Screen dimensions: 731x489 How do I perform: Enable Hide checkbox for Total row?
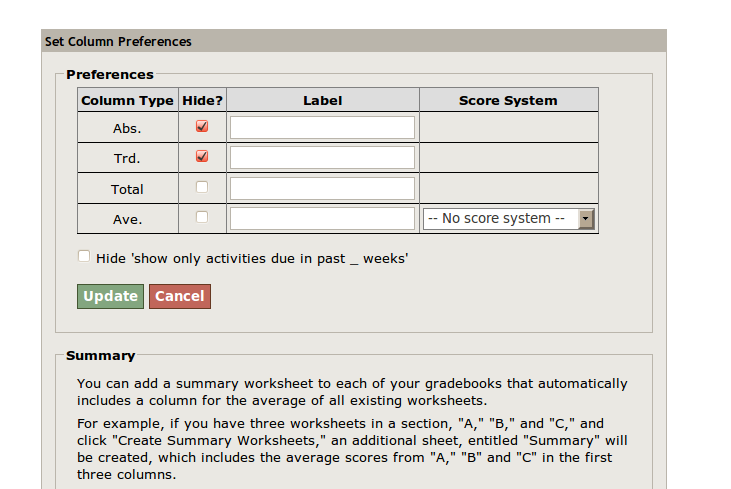point(202,187)
